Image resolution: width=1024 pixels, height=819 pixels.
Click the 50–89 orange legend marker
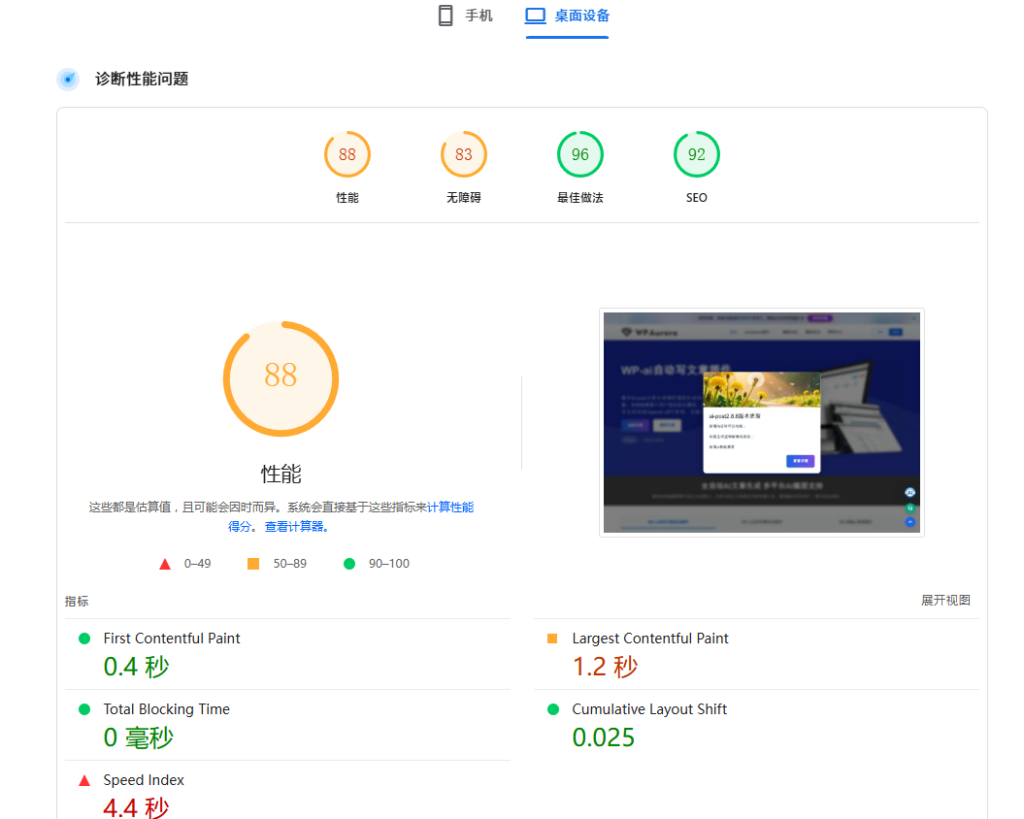[253, 563]
